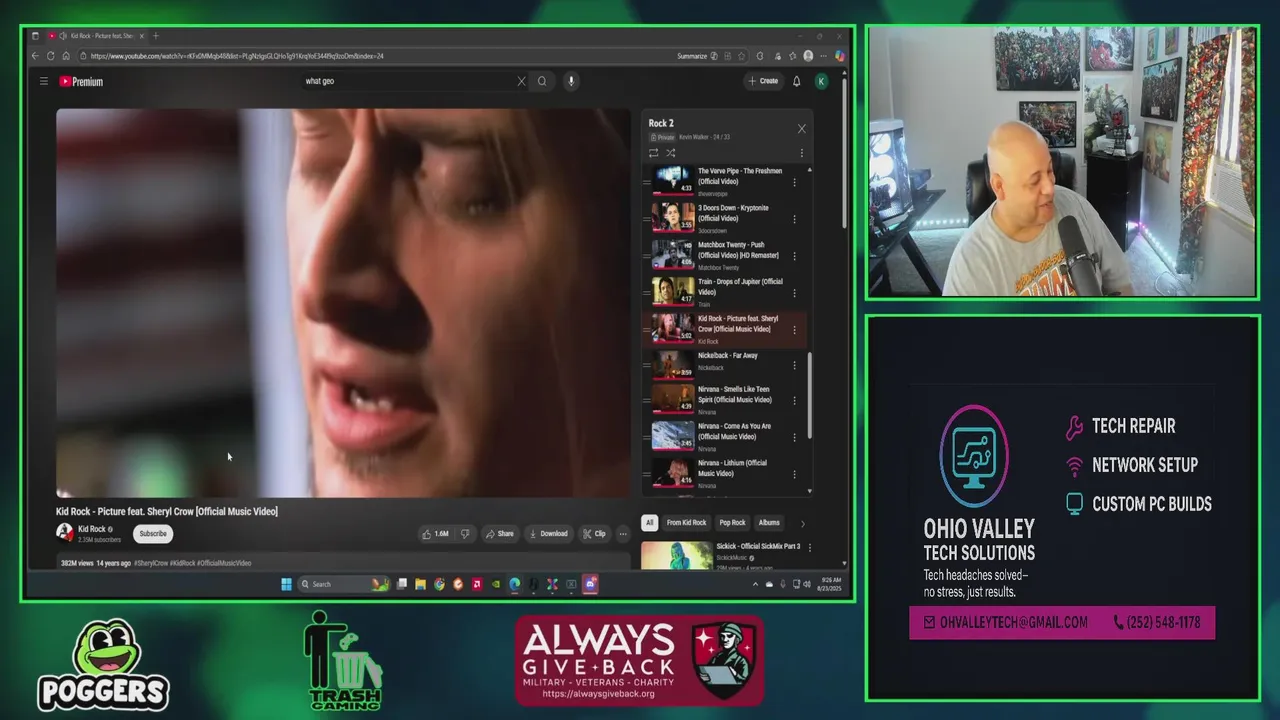1280x720 pixels.
Task: Play Nirvana - Smells Like Teen Spirit
Action: coord(728,399)
